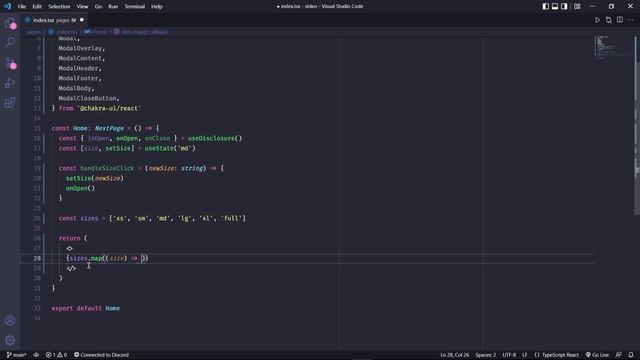This screenshot has width=640, height=360.
Task: Split the editor to the right
Action: pyautogui.click(x=620, y=20)
